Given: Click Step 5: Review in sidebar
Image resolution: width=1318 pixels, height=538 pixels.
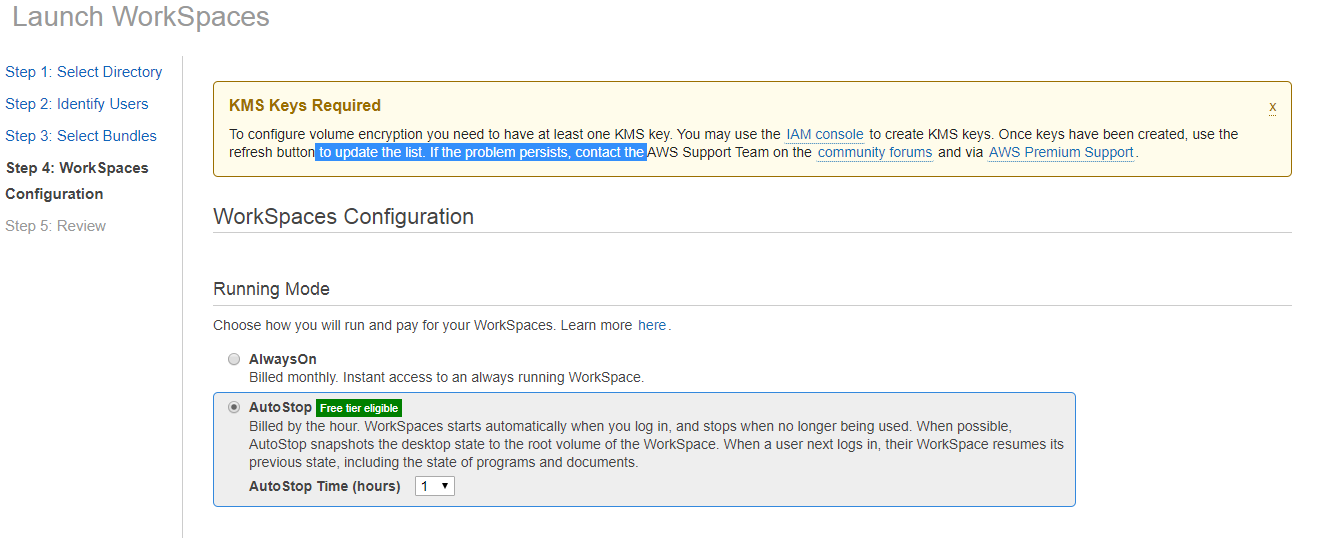Looking at the screenshot, I should click(55, 226).
